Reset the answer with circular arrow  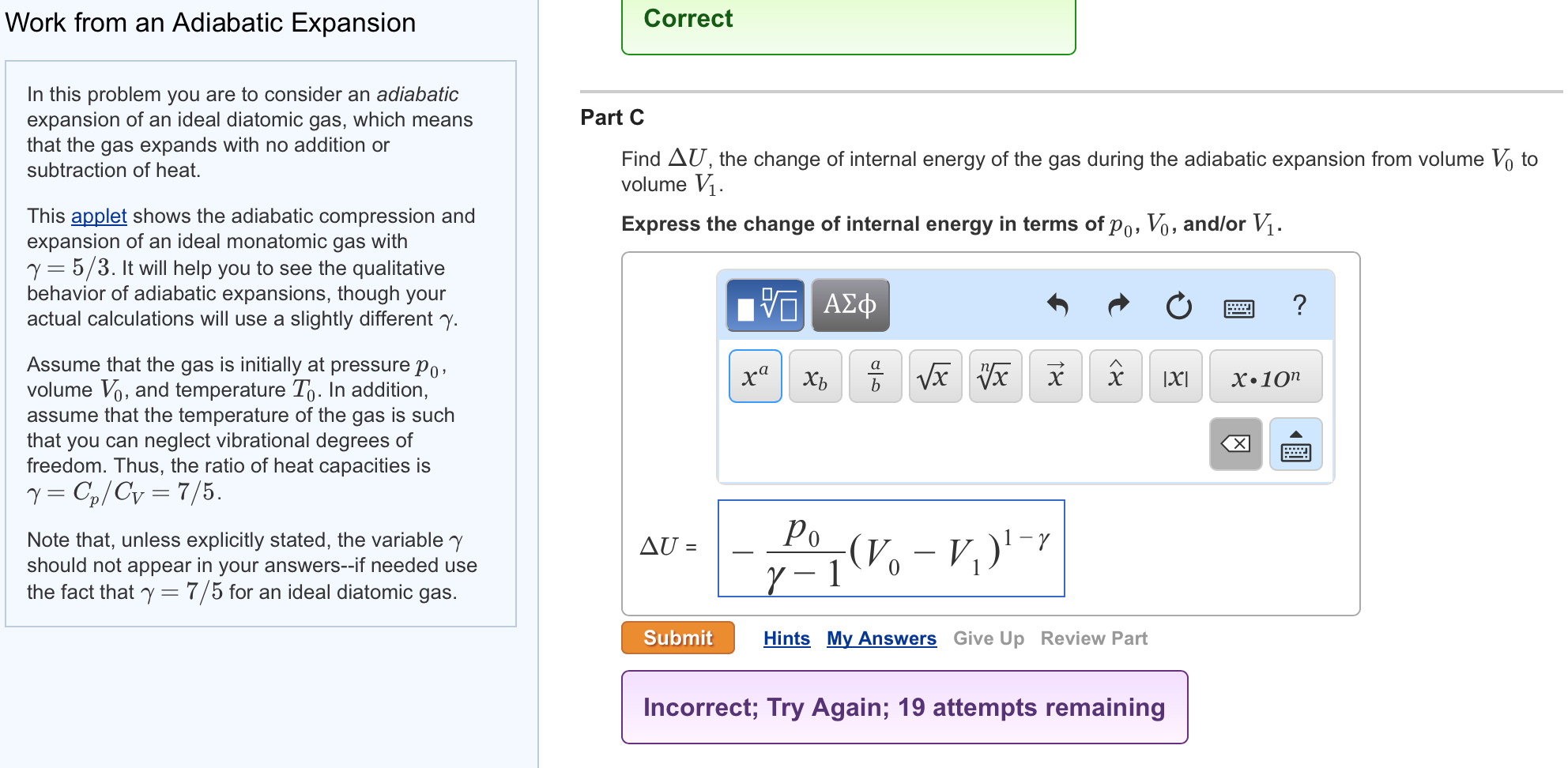1178,305
